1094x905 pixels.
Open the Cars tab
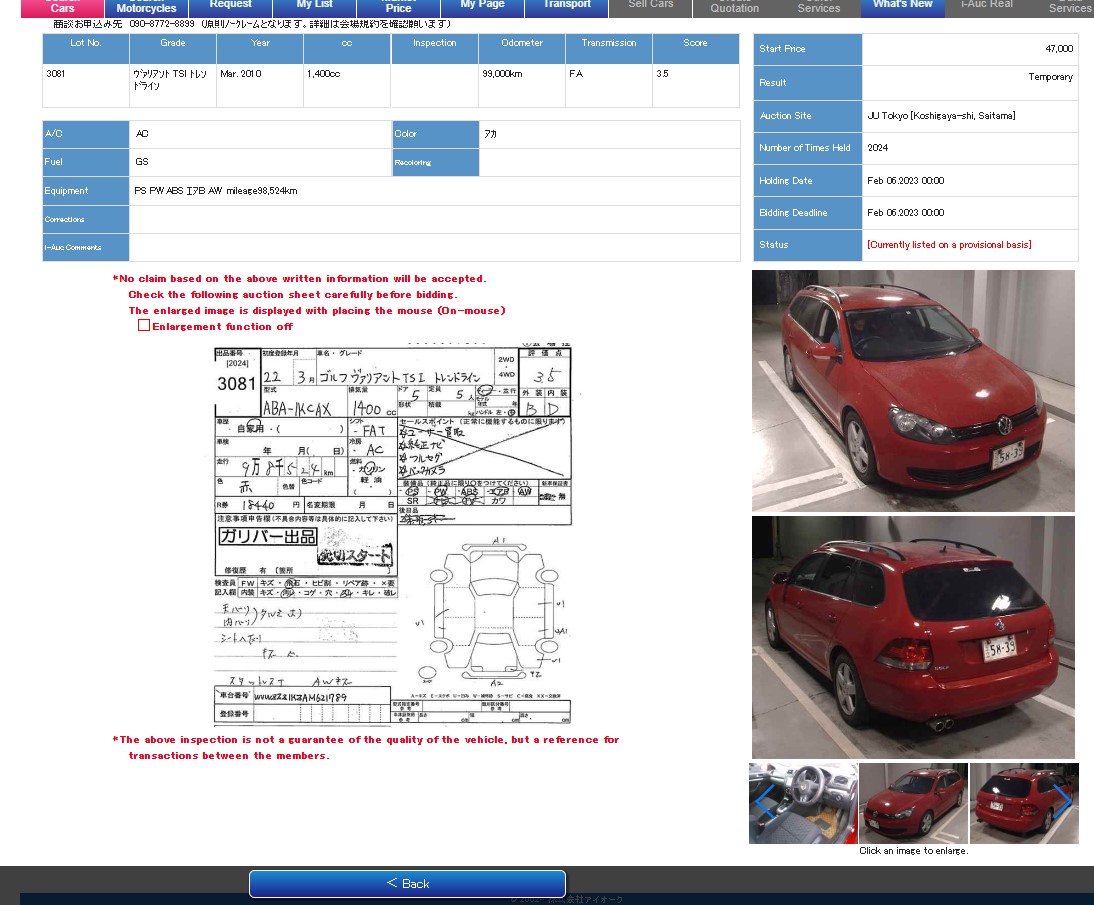tap(62, 6)
